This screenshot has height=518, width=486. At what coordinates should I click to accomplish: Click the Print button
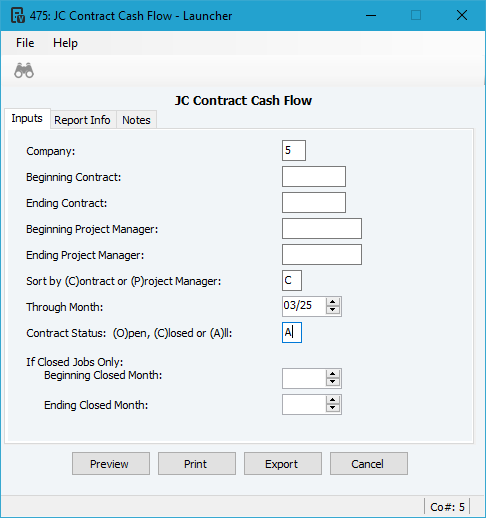tap(197, 463)
